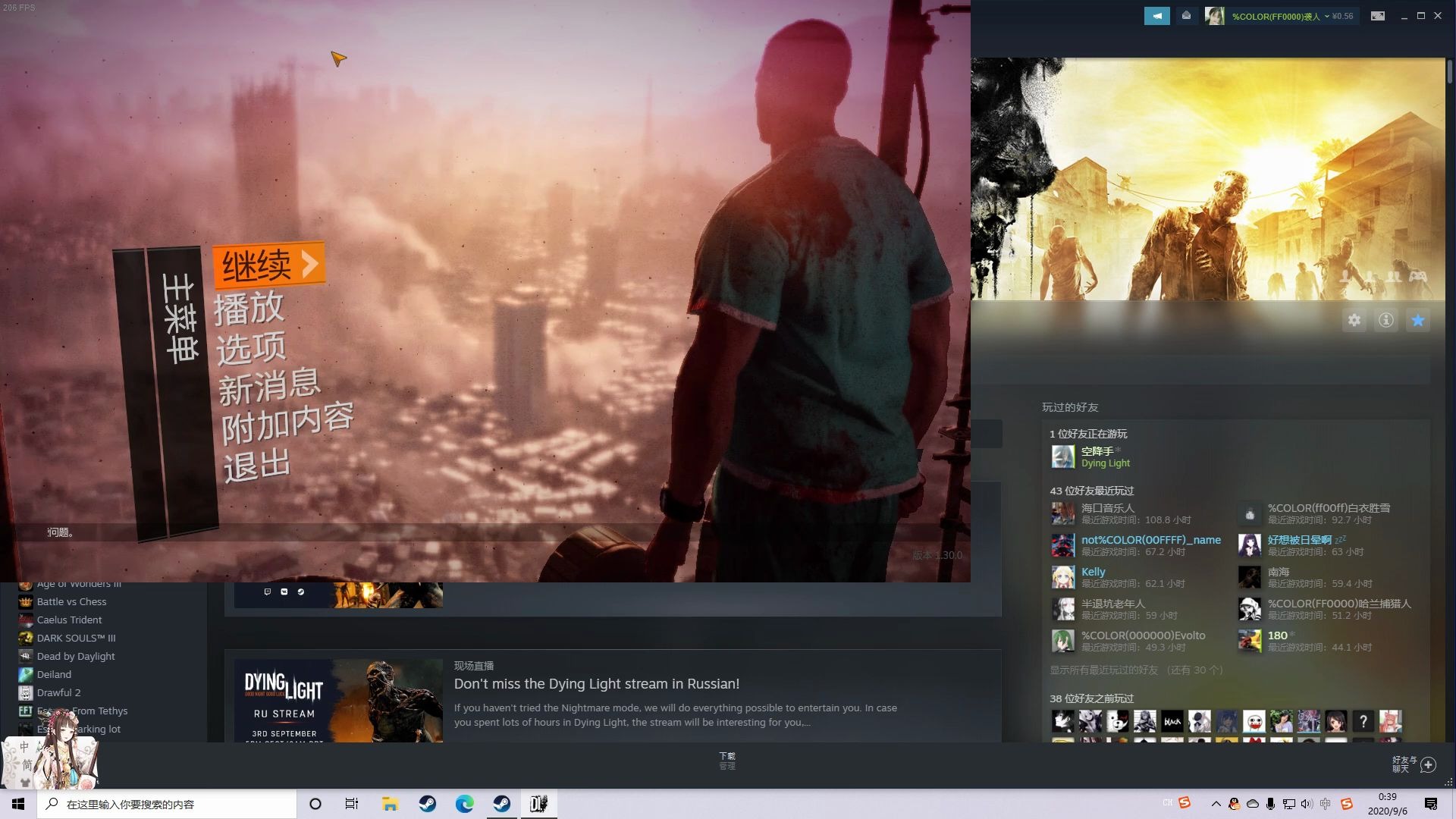Screen dimensions: 1456x819
Task: Choose 退出 (Quit) in game menu
Action: click(257, 465)
